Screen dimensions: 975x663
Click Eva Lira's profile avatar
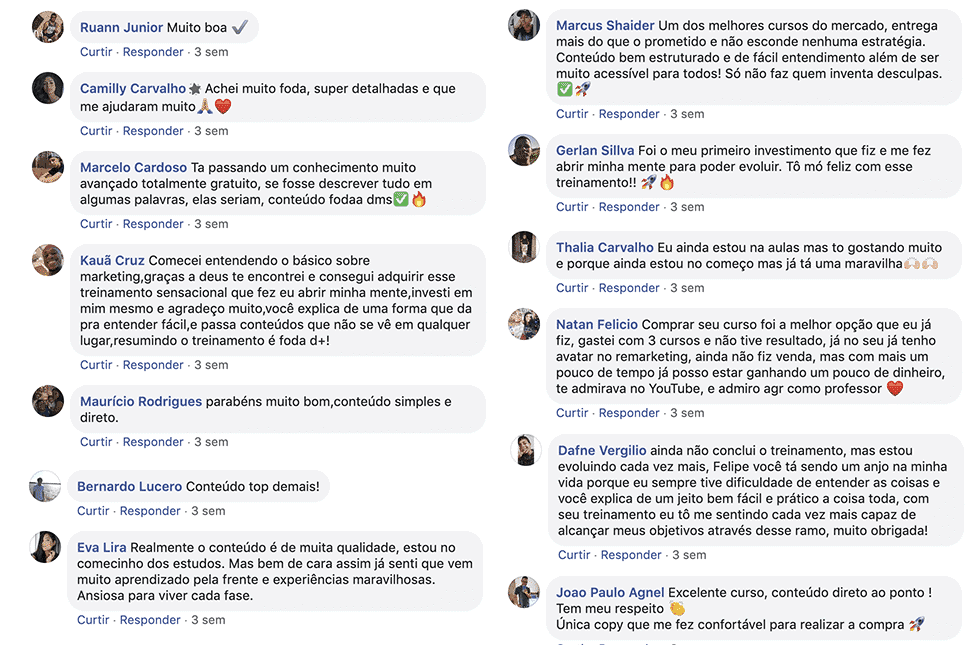[x=45, y=547]
